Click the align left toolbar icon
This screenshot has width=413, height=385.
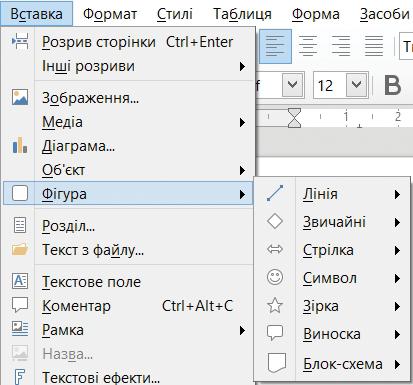click(275, 46)
